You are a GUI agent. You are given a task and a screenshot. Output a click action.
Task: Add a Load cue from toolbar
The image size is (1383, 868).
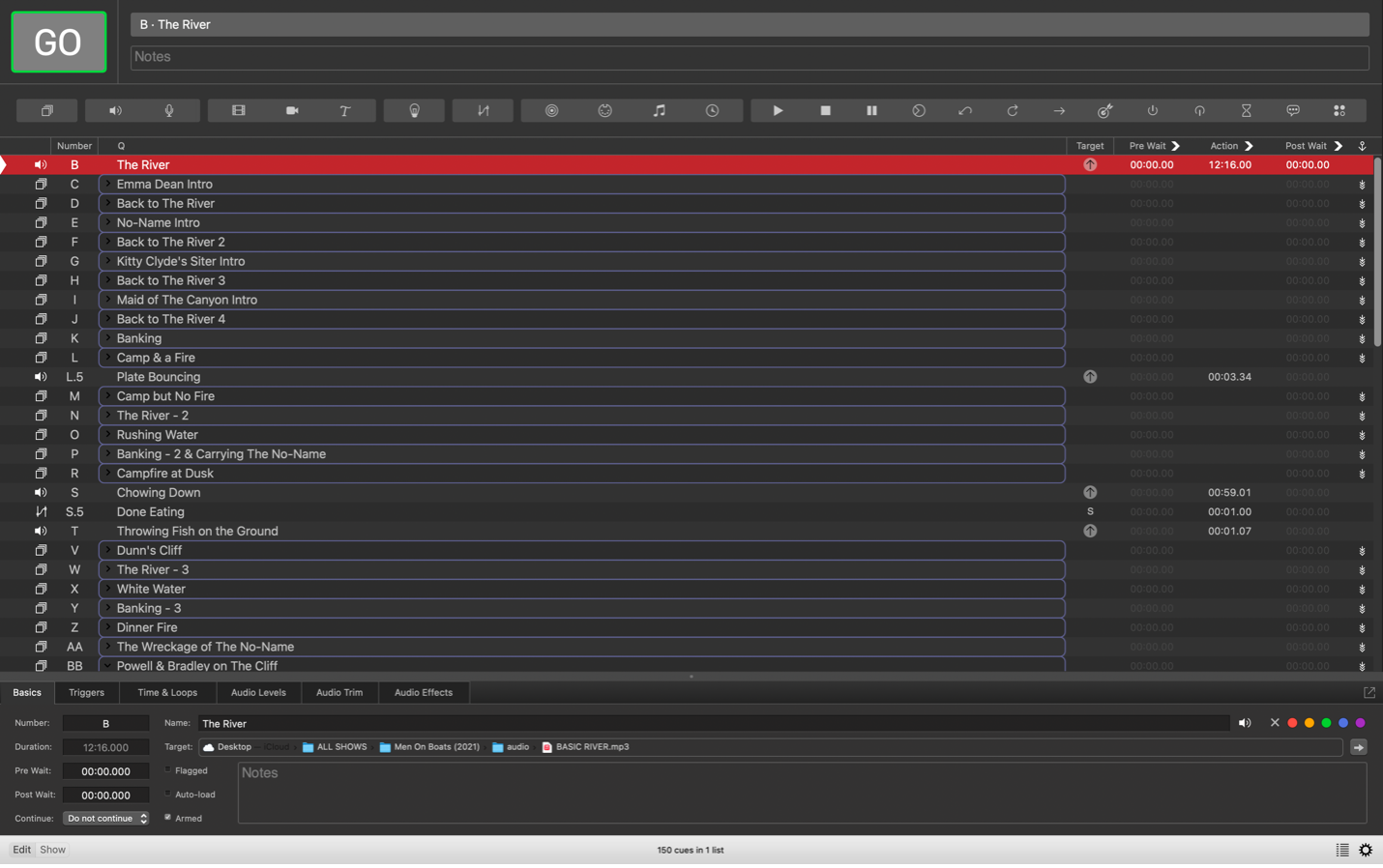point(919,111)
